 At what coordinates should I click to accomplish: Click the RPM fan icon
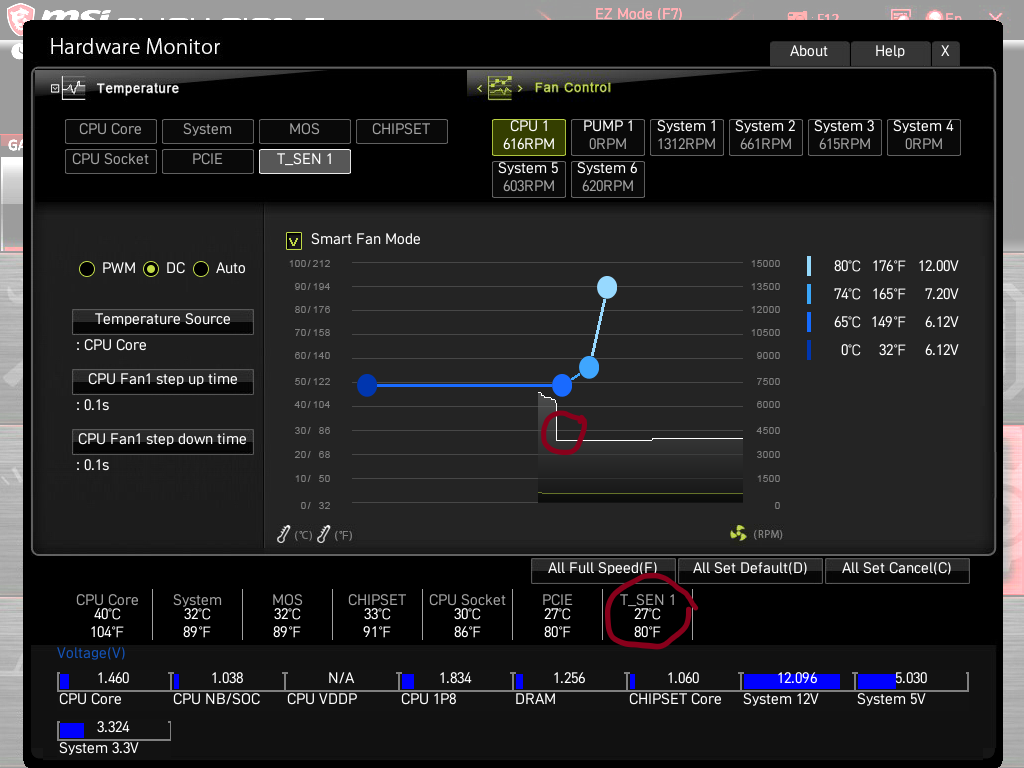coord(738,534)
